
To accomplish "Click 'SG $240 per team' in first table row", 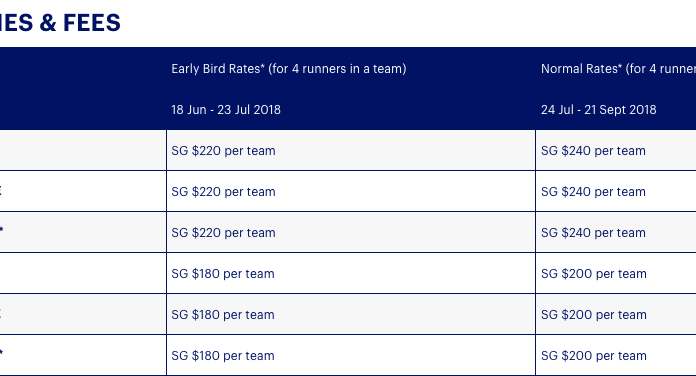I will [593, 151].
